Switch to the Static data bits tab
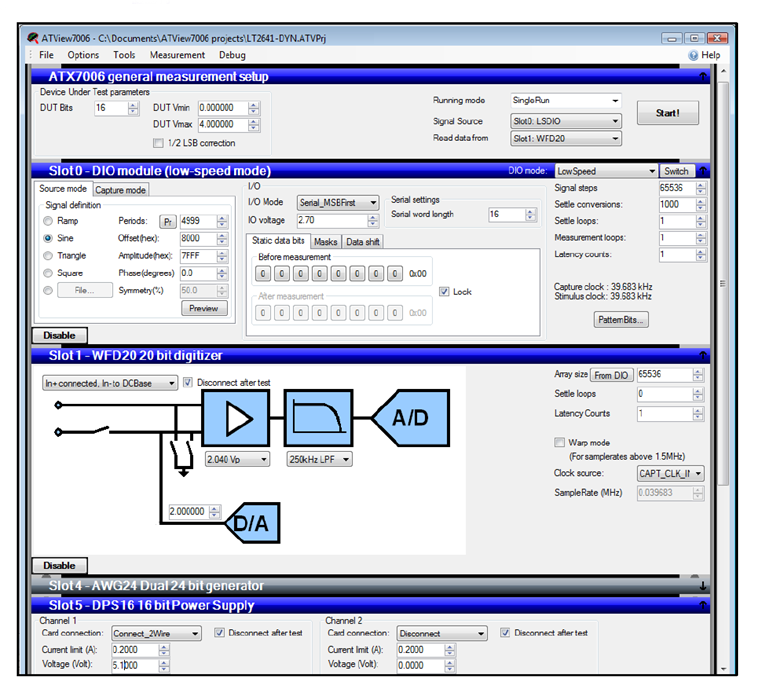The width and height of the screenshot is (758, 700). pos(278,241)
